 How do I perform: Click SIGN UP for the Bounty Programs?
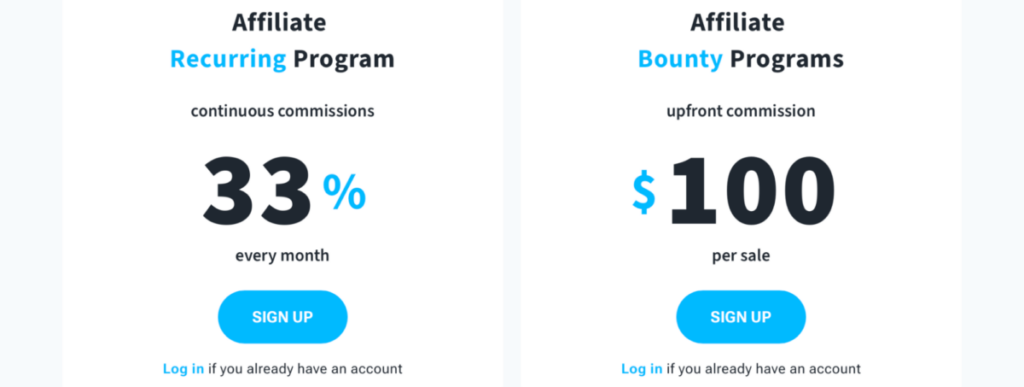tap(741, 317)
